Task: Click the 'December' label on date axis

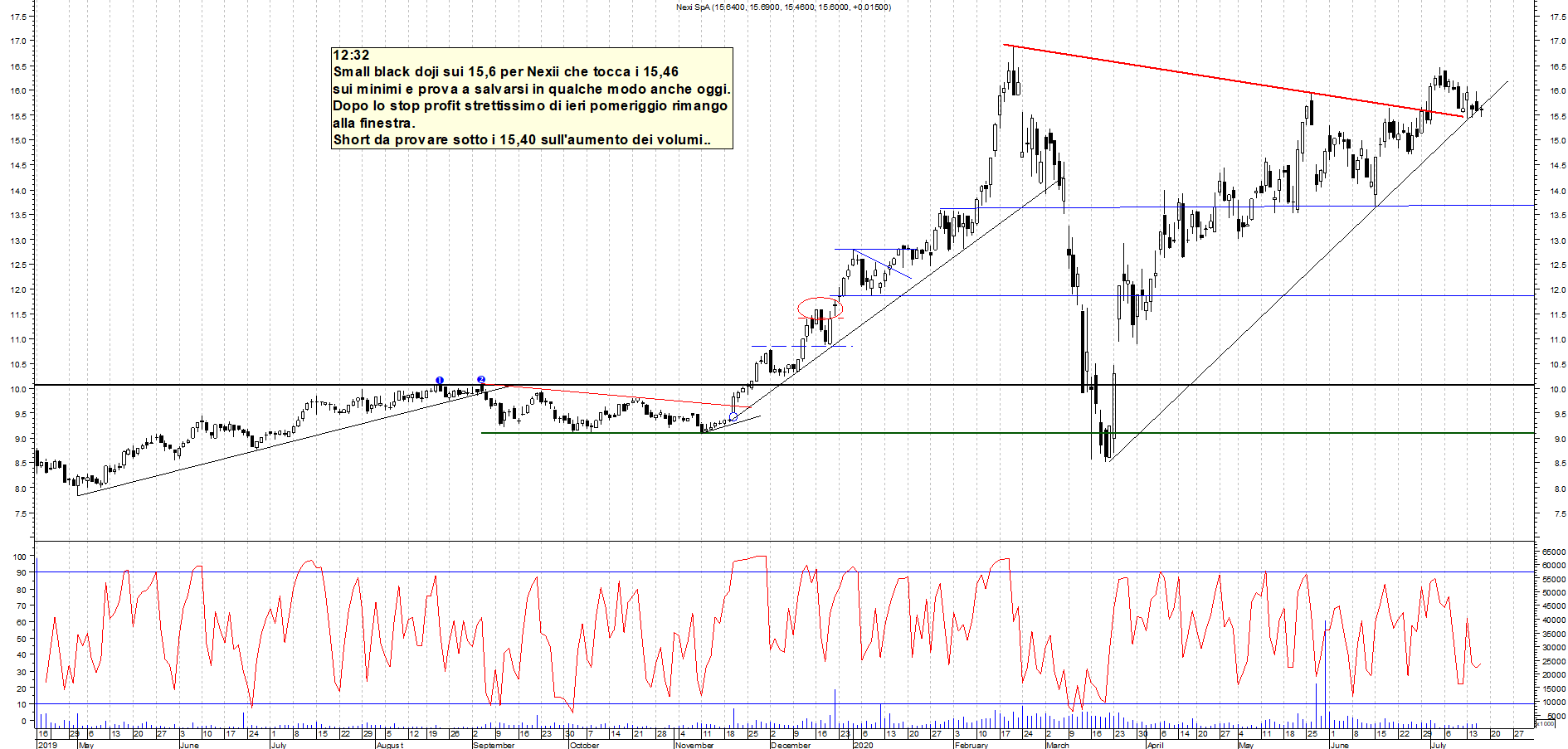Action: [791, 745]
